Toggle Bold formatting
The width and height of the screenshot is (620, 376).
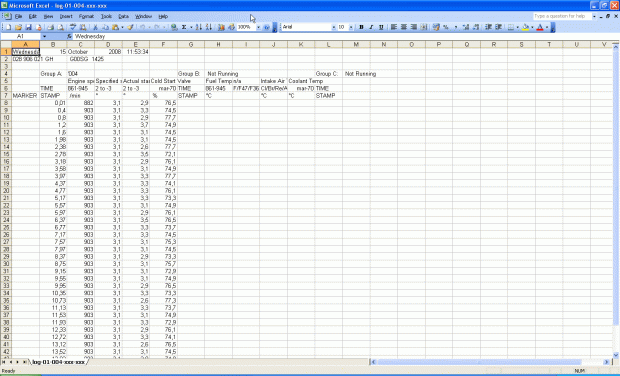[361, 27]
